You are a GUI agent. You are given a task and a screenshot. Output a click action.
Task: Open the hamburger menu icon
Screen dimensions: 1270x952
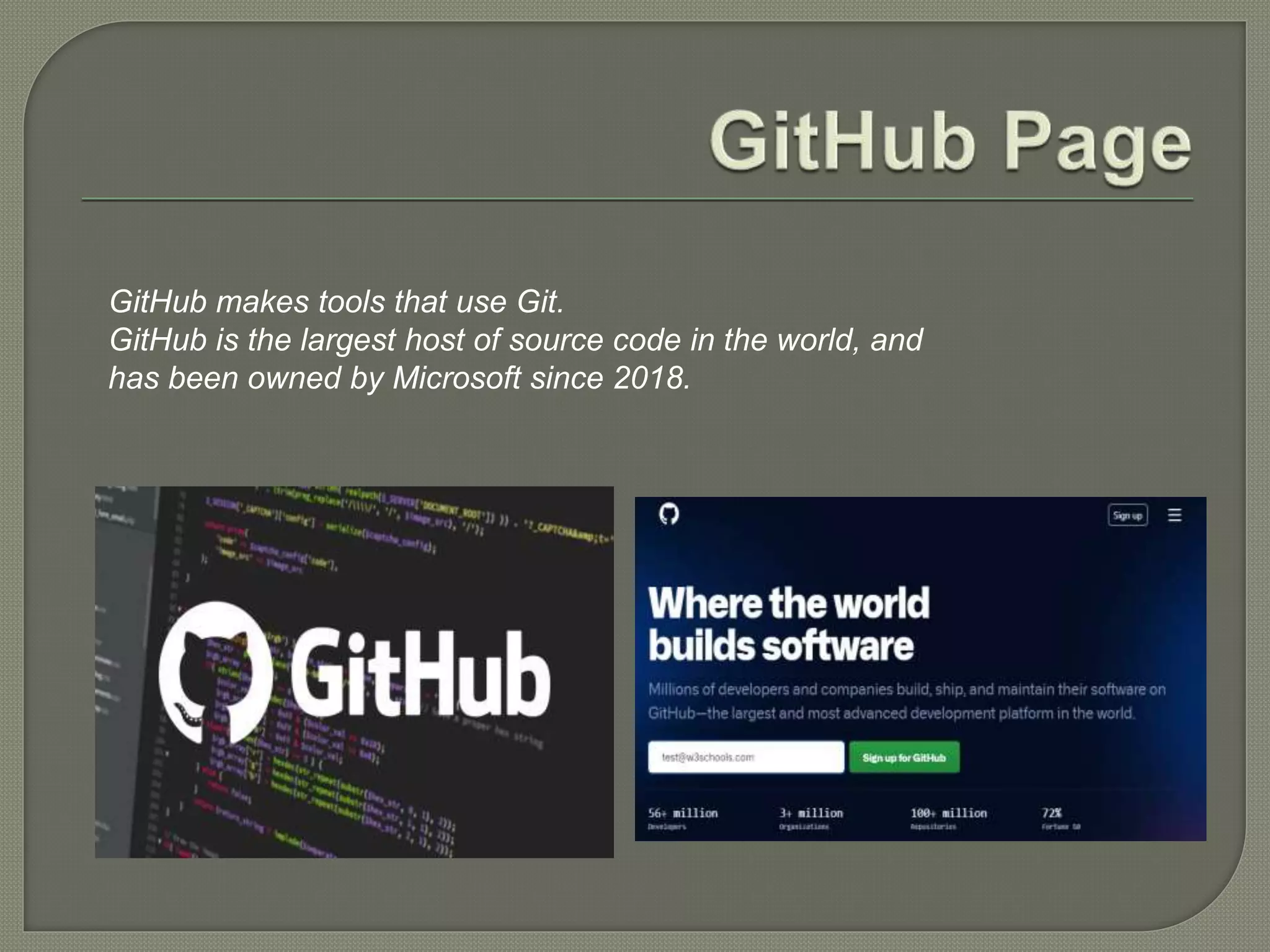click(1175, 515)
